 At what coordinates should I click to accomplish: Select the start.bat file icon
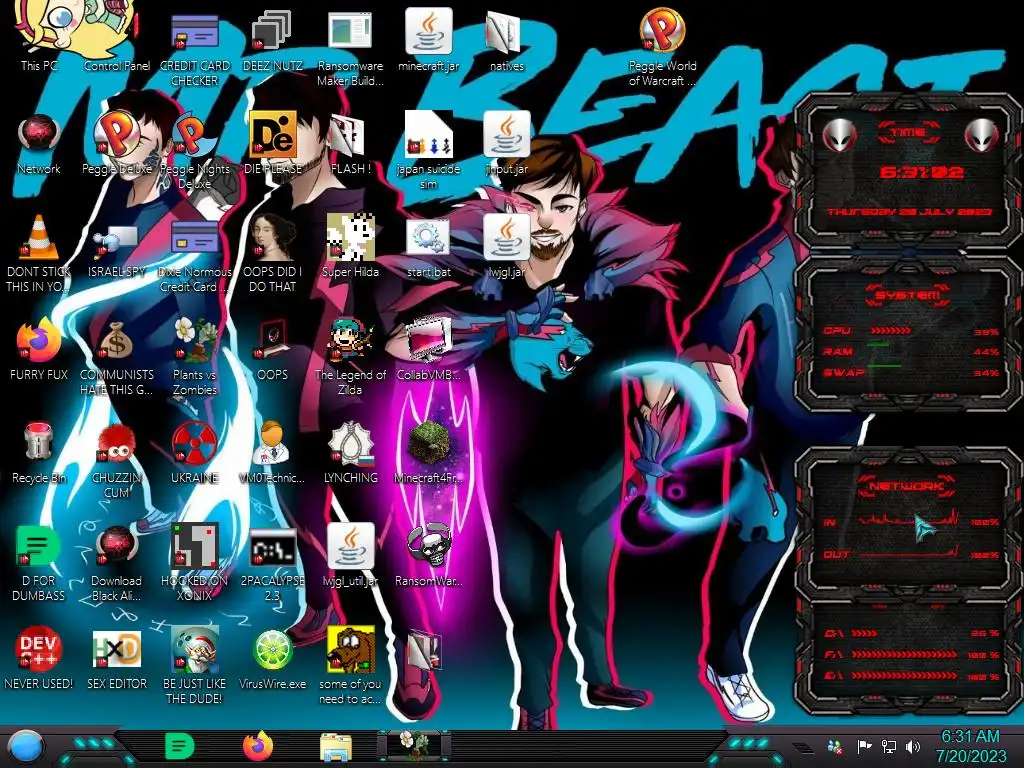[428, 247]
